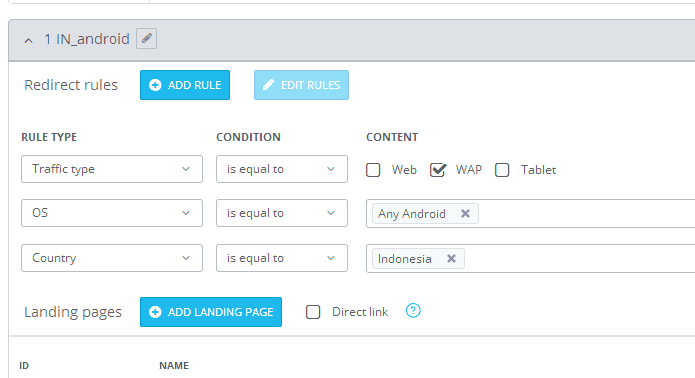The width and height of the screenshot is (695, 378).
Task: Open the help icon next to Direct link
Action: [413, 311]
